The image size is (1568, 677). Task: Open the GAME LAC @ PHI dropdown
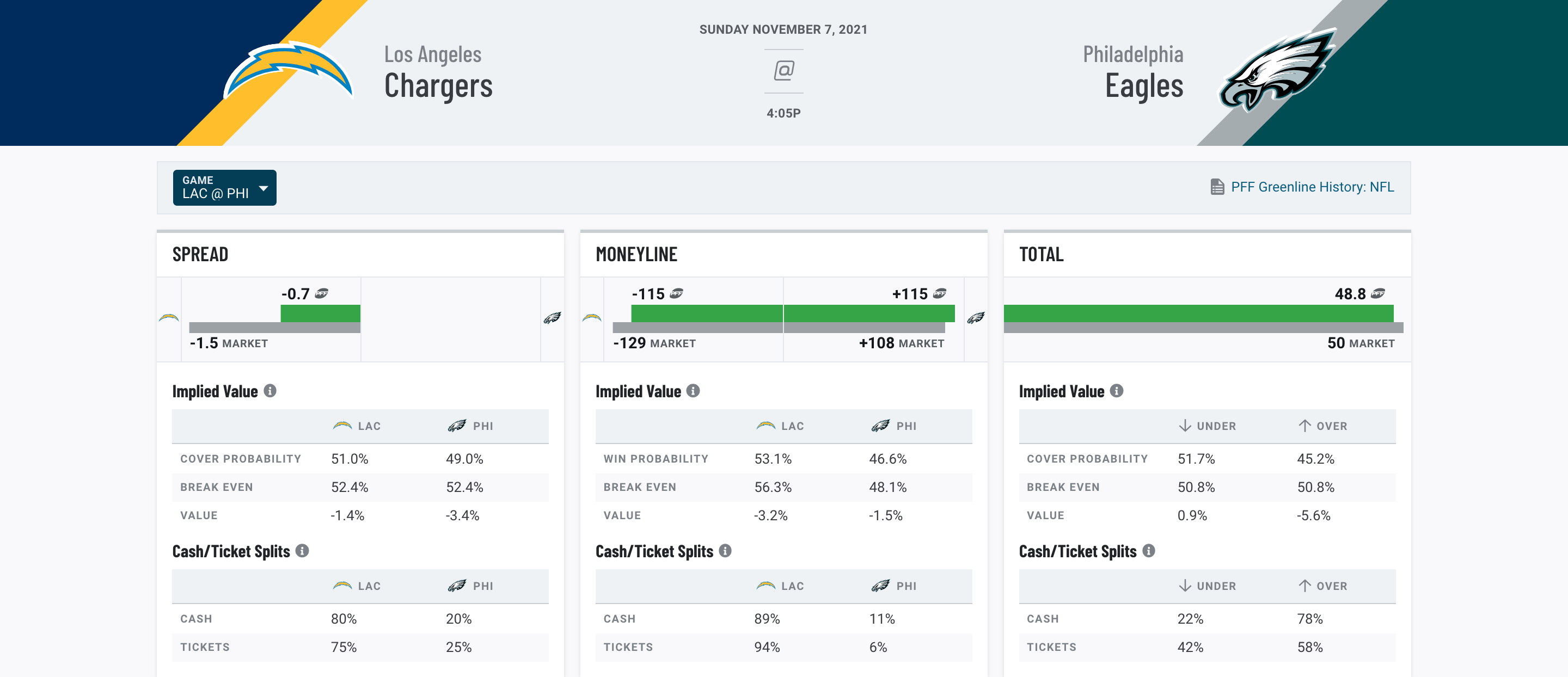(224, 187)
